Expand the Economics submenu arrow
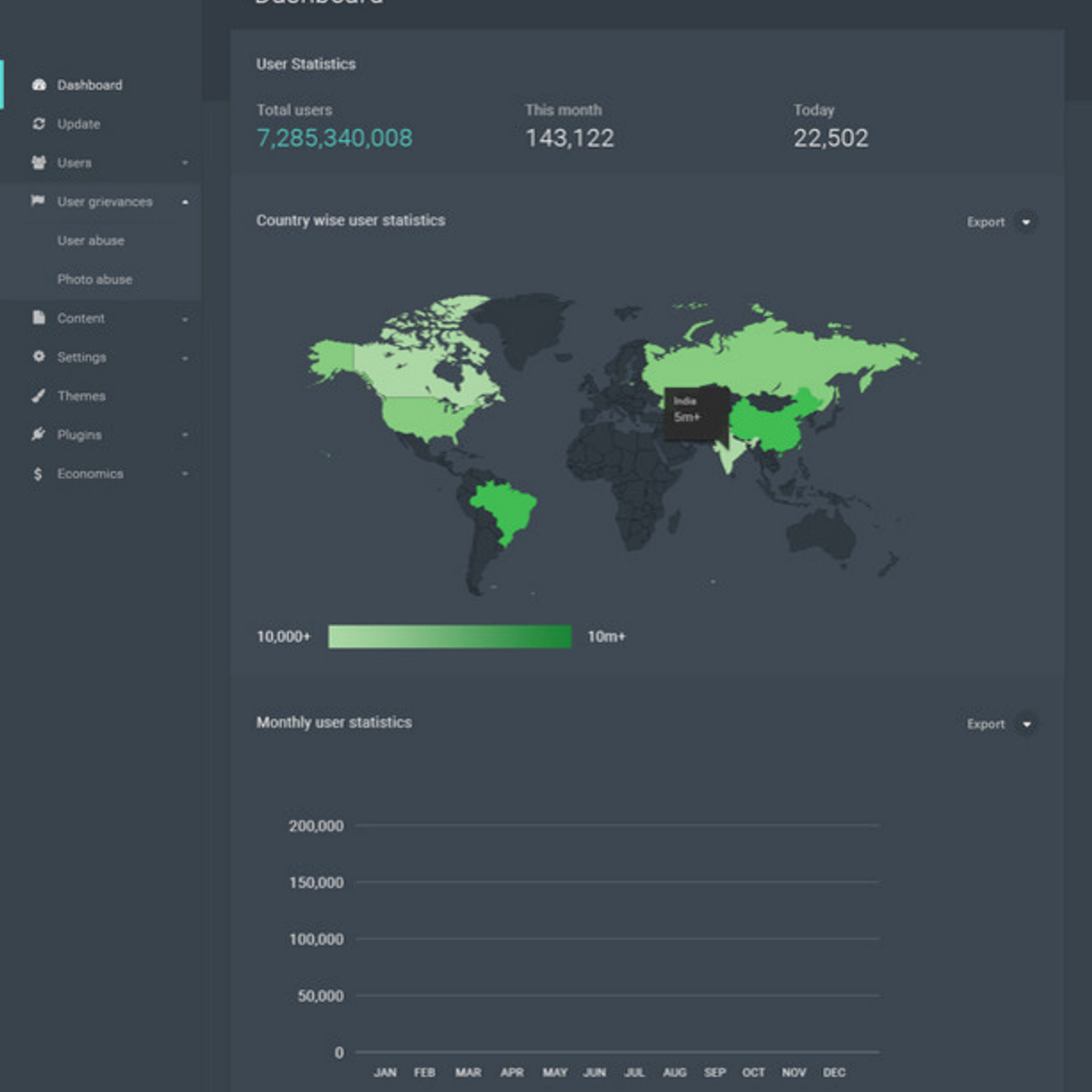 point(185,474)
